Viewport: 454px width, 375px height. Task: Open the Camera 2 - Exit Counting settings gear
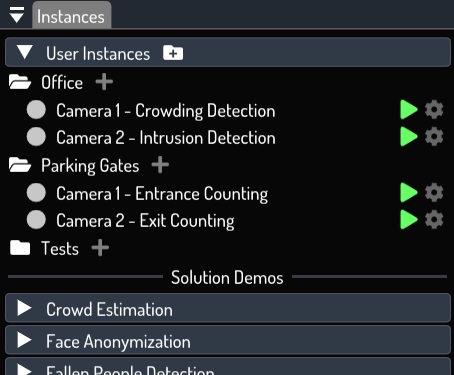click(434, 219)
